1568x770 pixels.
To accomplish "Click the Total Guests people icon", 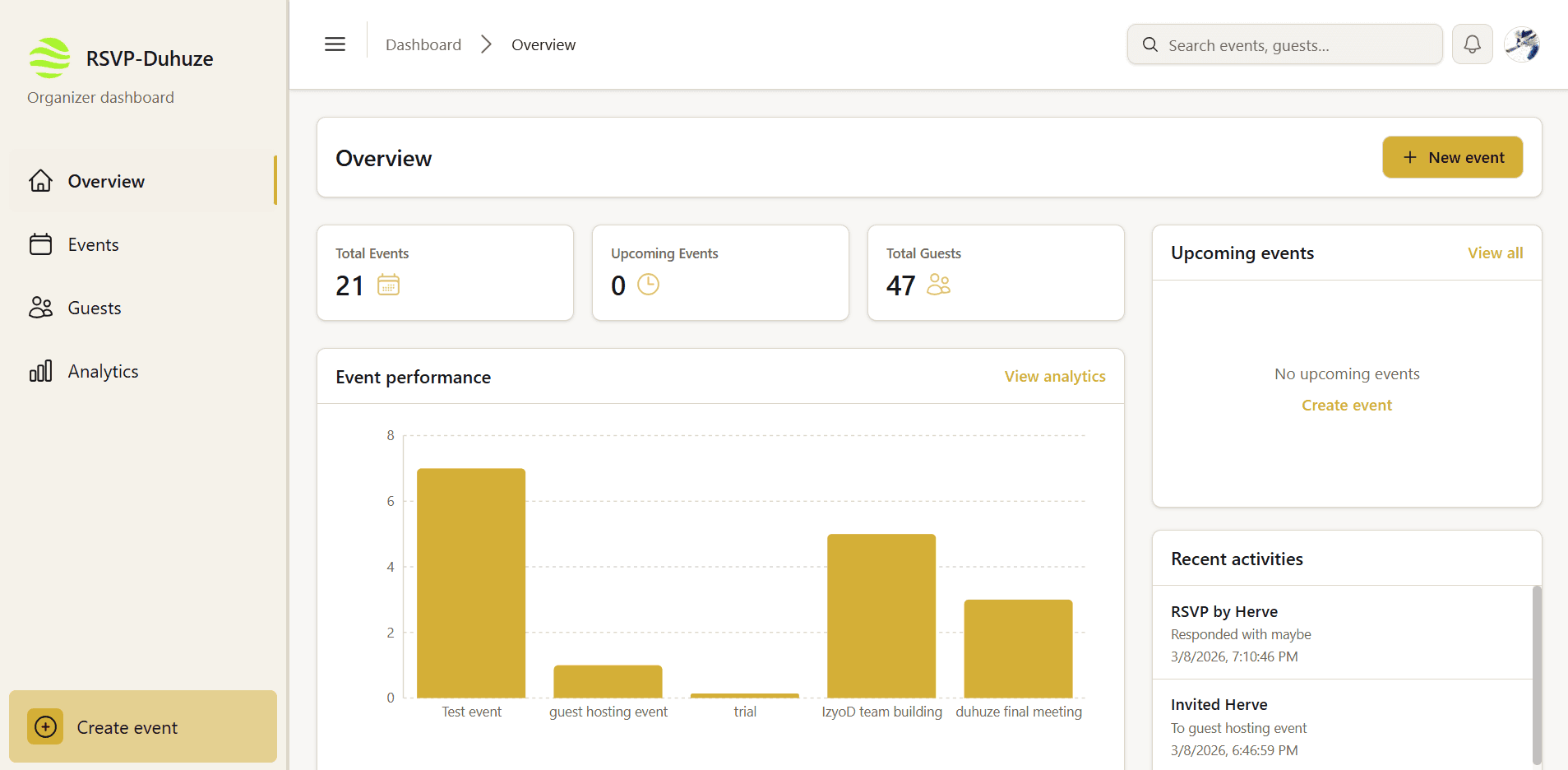I will [938, 285].
